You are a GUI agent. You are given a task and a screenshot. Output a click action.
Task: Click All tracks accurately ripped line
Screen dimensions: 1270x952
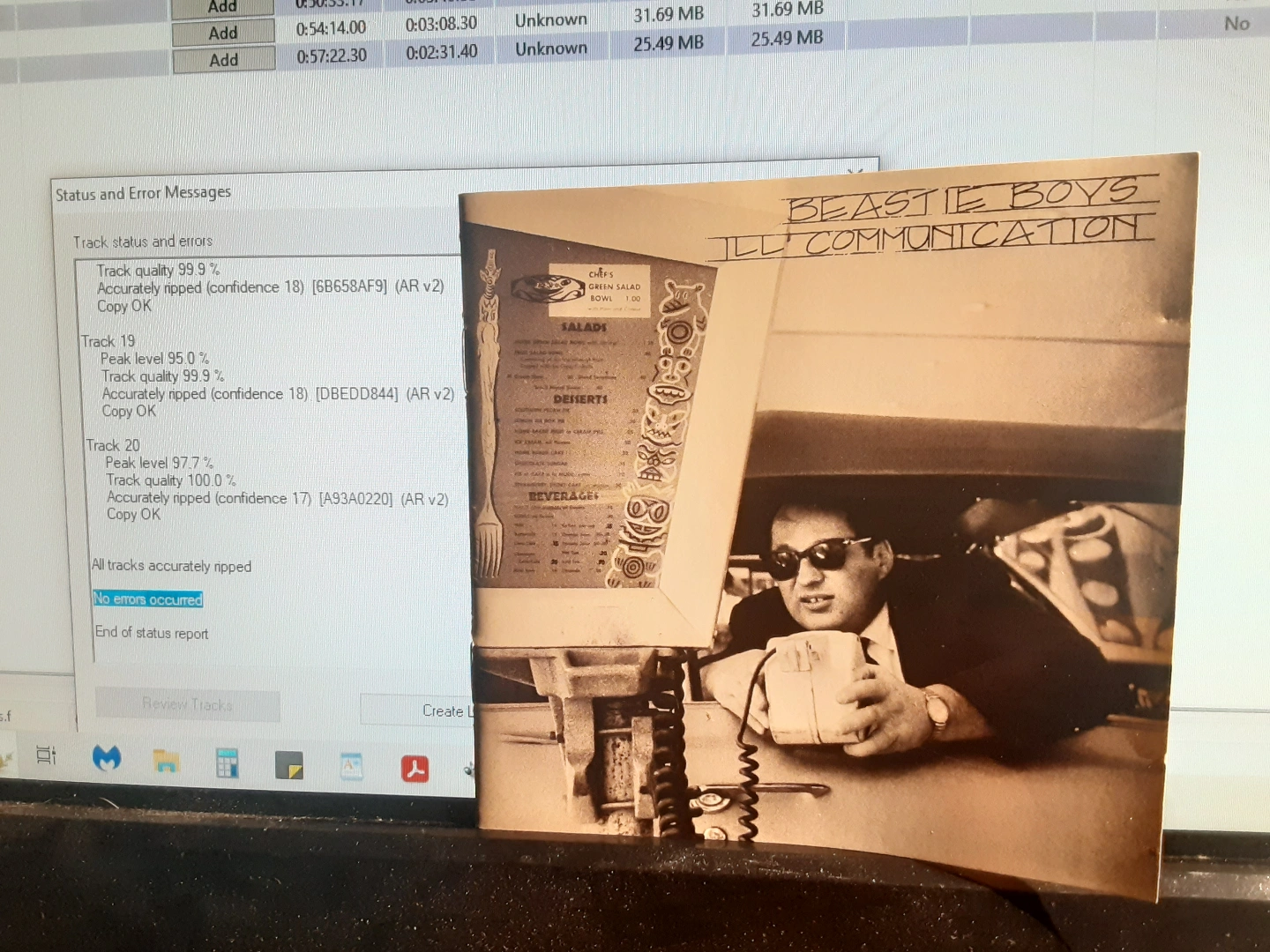click(x=171, y=566)
